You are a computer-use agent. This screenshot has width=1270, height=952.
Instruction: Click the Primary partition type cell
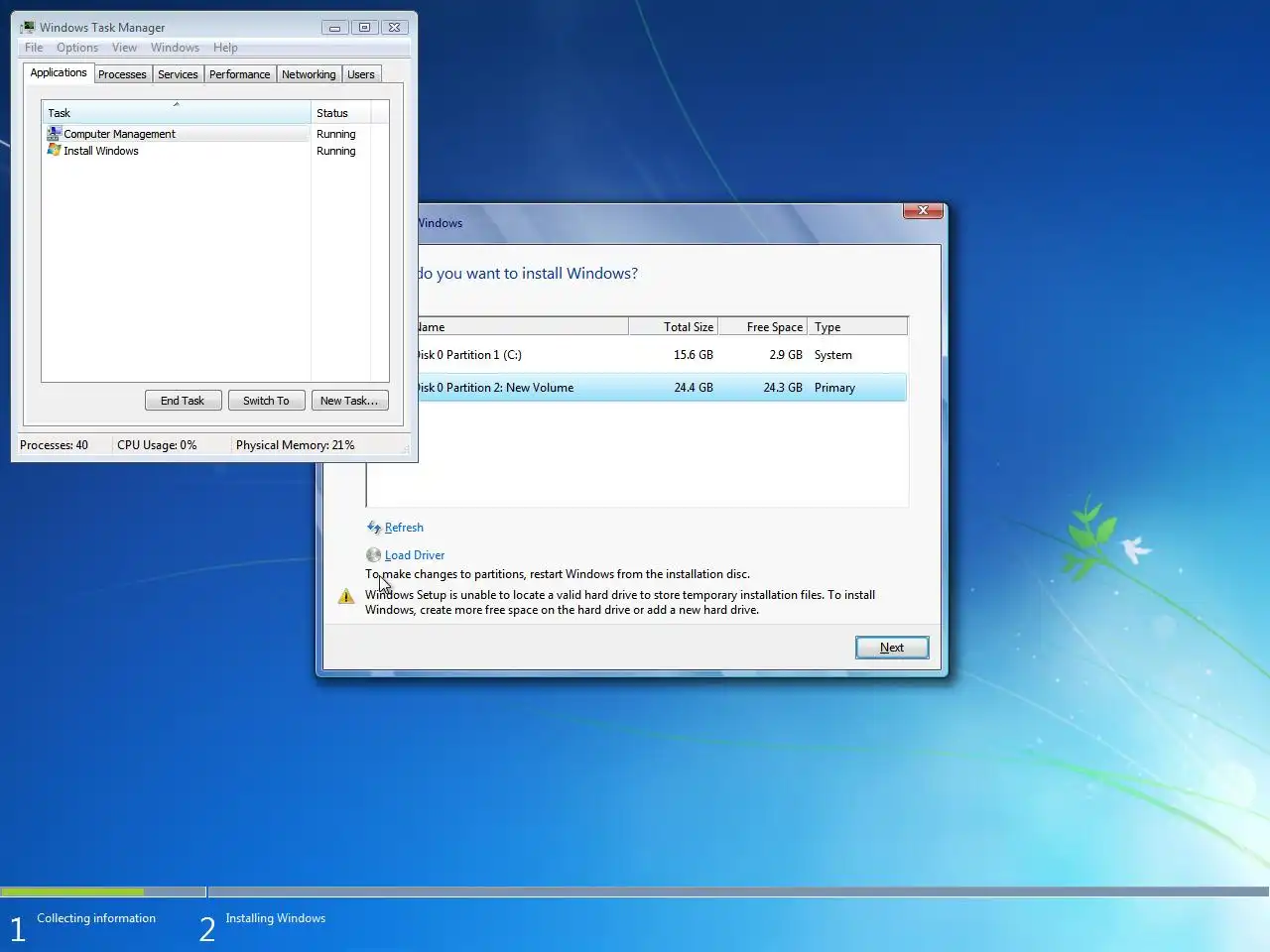[834, 388]
